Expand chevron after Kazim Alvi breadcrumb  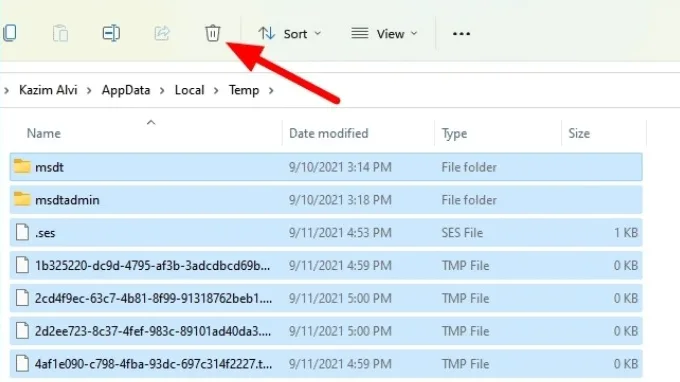pyautogui.click(x=89, y=91)
